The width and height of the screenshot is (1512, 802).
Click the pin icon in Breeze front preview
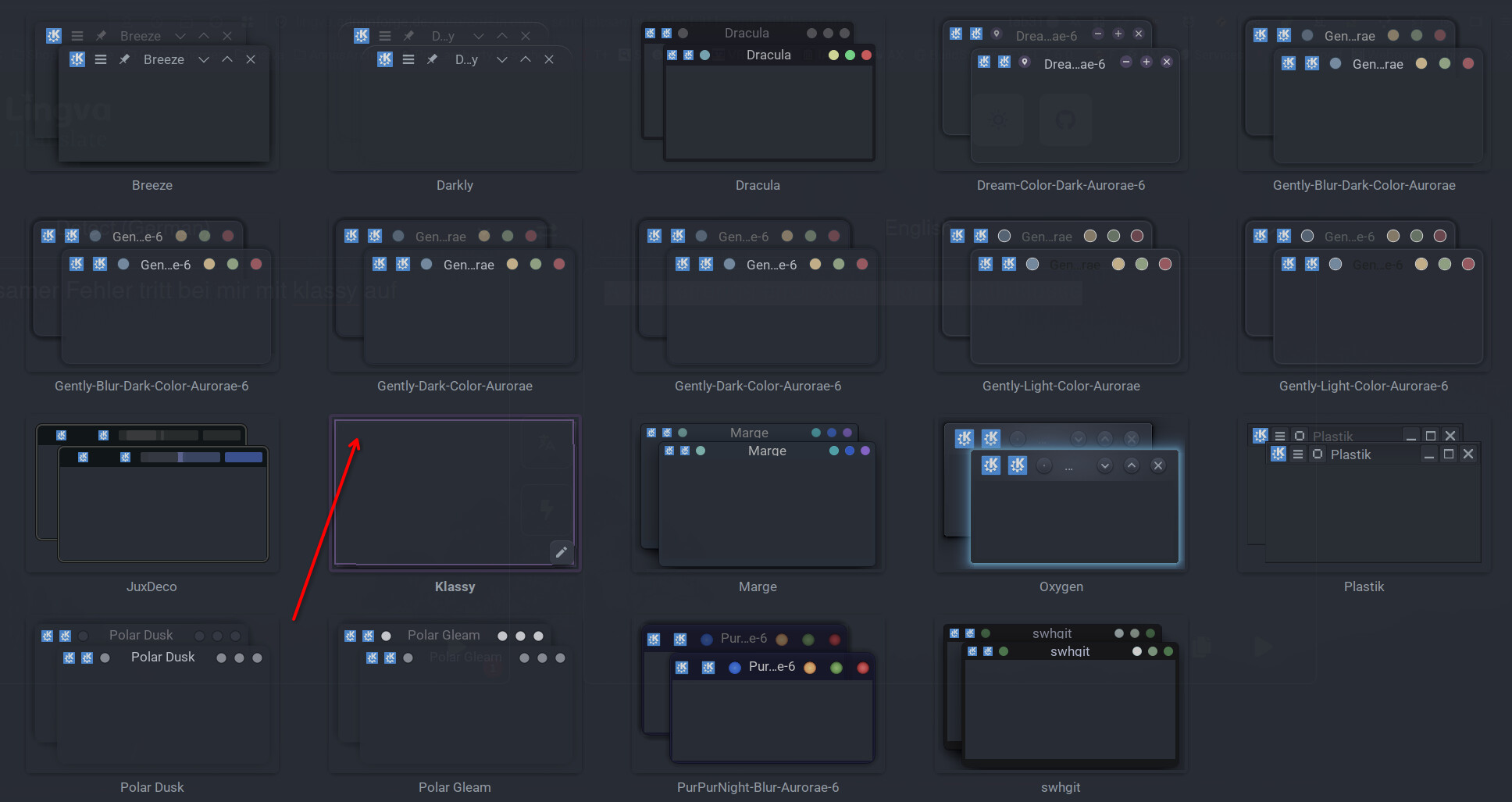click(x=124, y=59)
